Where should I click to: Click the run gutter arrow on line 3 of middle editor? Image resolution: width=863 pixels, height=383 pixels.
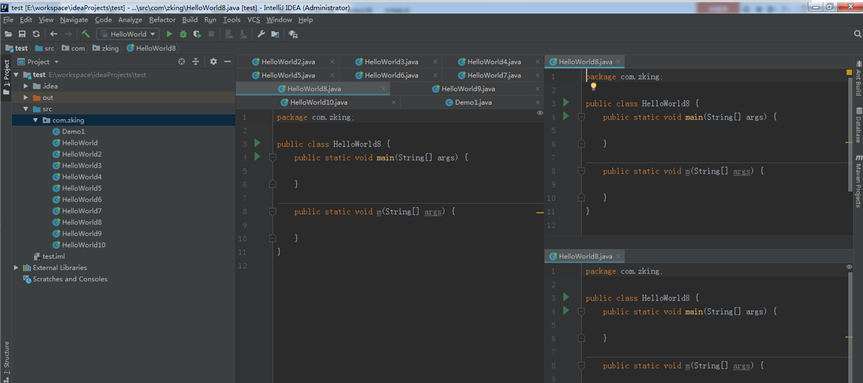[257, 143]
